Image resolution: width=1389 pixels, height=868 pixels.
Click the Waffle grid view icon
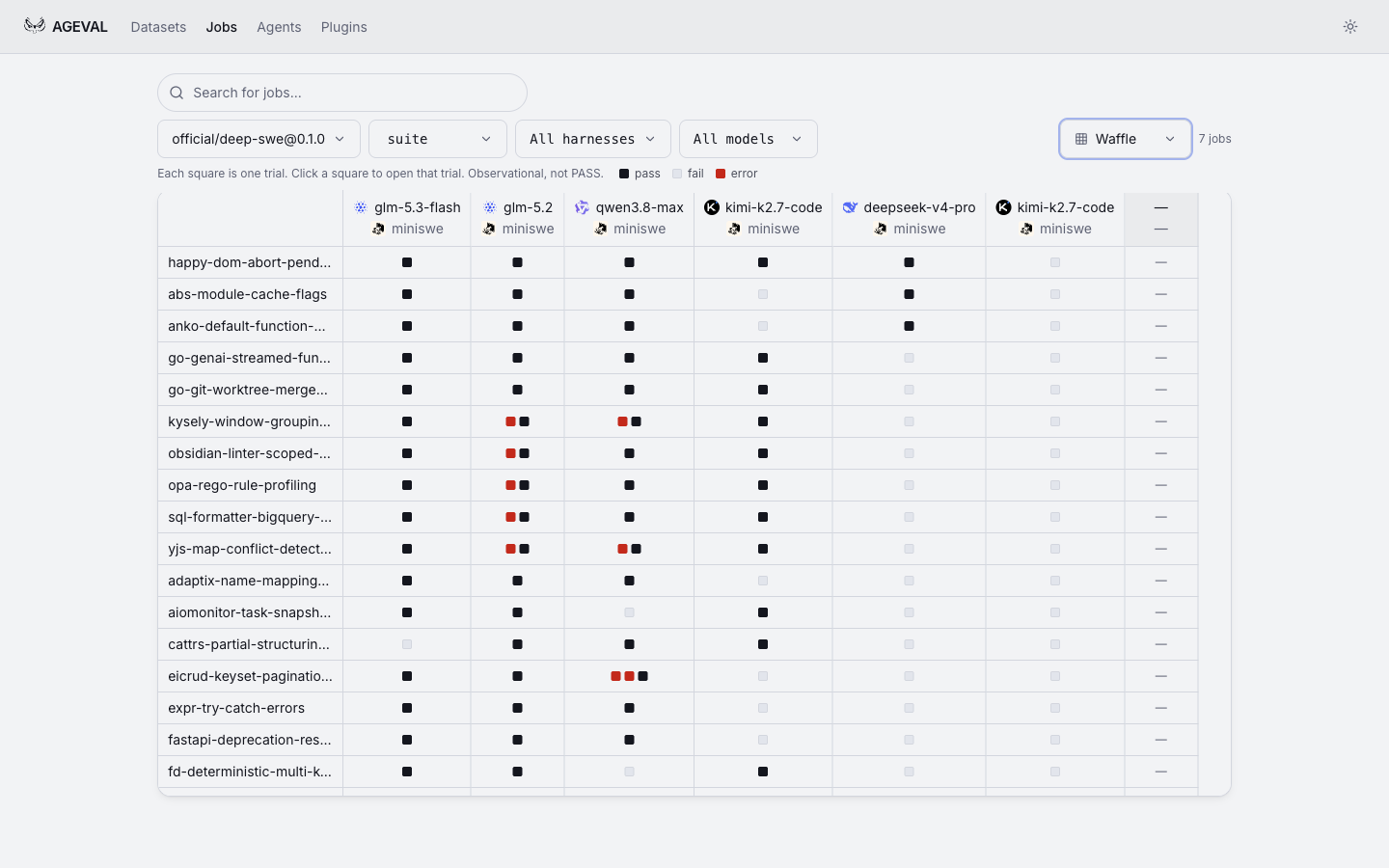click(1081, 139)
